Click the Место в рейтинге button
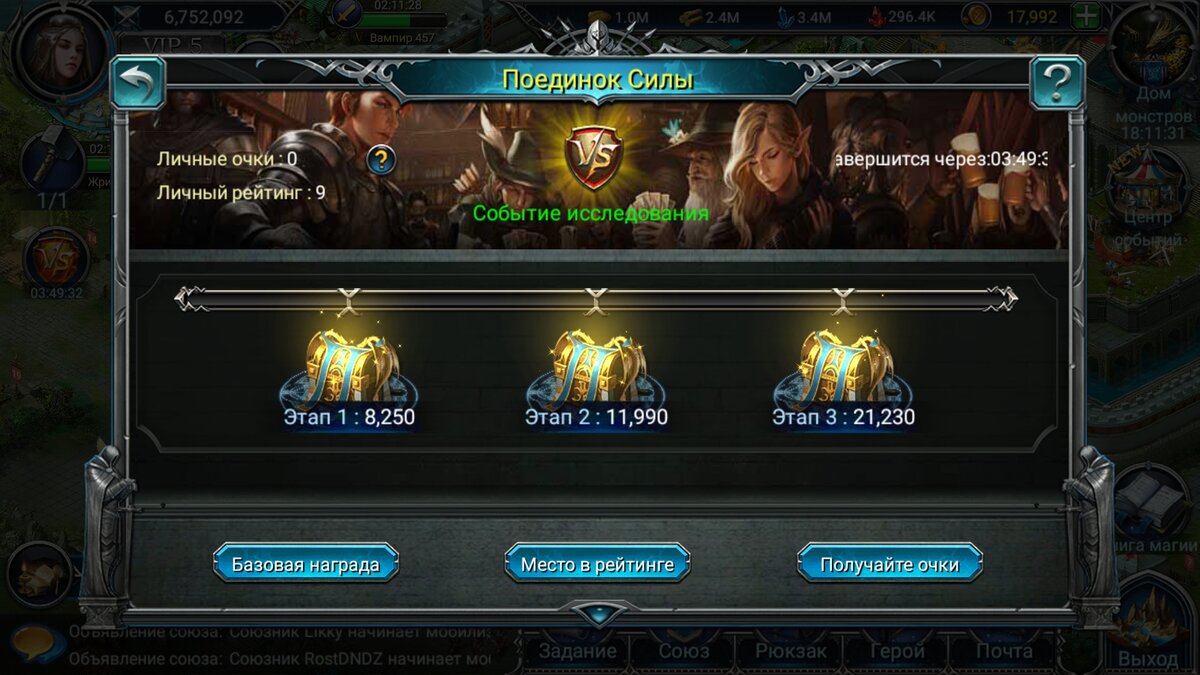The image size is (1200, 675). pos(597,564)
